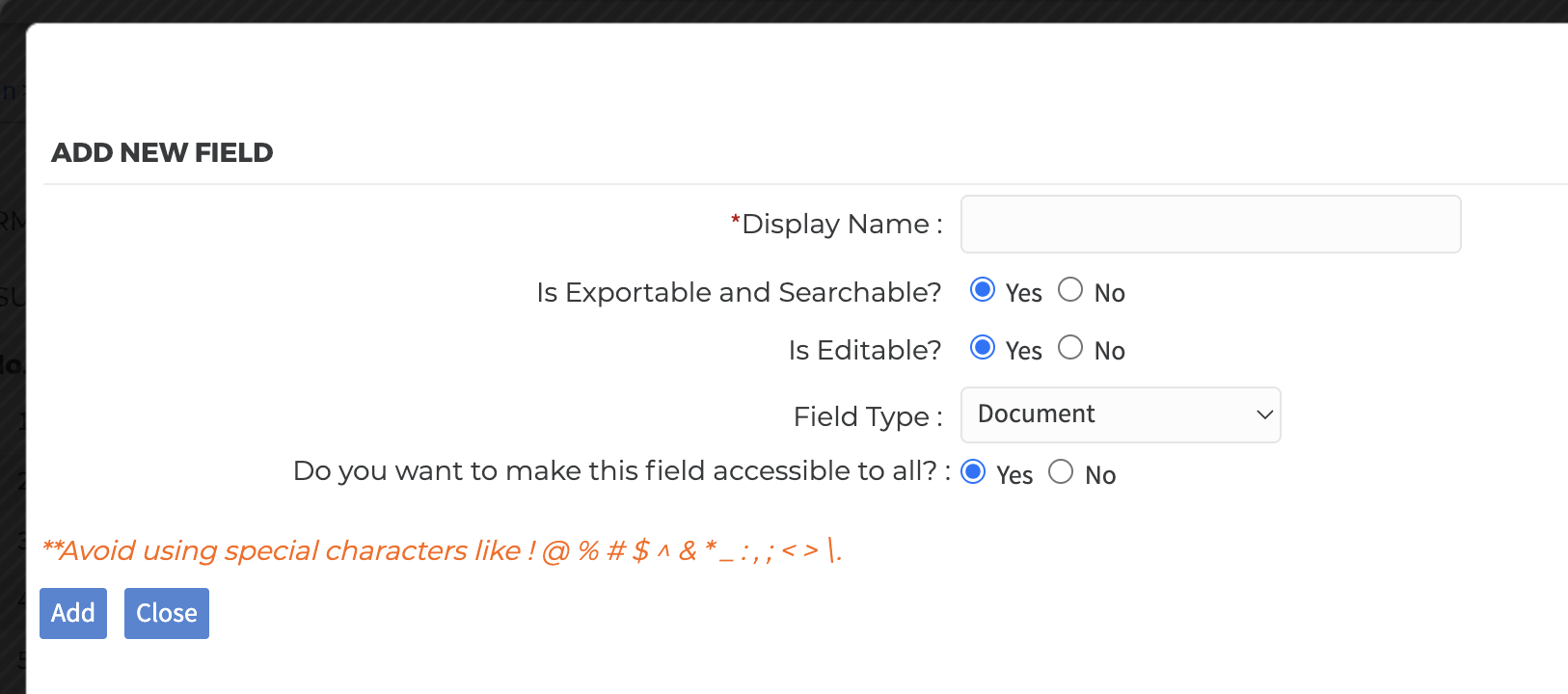Image resolution: width=1568 pixels, height=694 pixels.
Task: Click the dark backdrop above the dialog
Action: tap(771, 10)
